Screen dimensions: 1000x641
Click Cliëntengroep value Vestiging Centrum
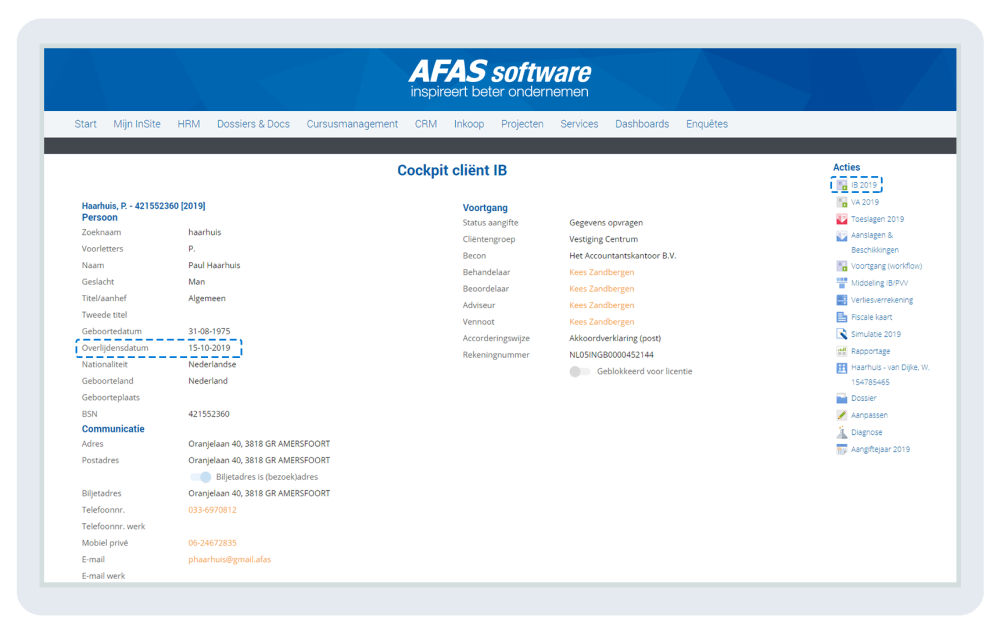tap(603, 240)
